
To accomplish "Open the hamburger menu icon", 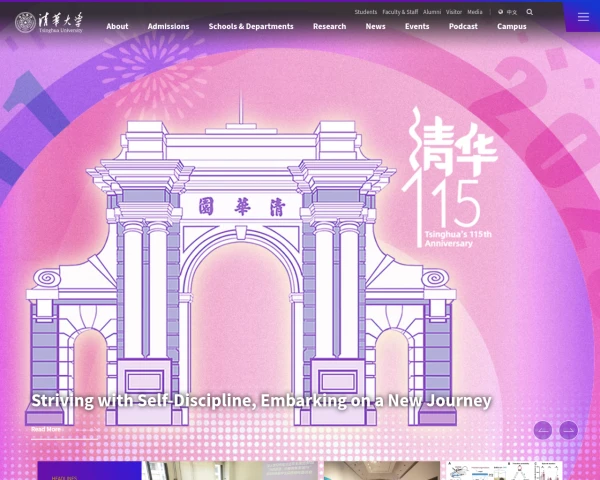I will point(583,17).
